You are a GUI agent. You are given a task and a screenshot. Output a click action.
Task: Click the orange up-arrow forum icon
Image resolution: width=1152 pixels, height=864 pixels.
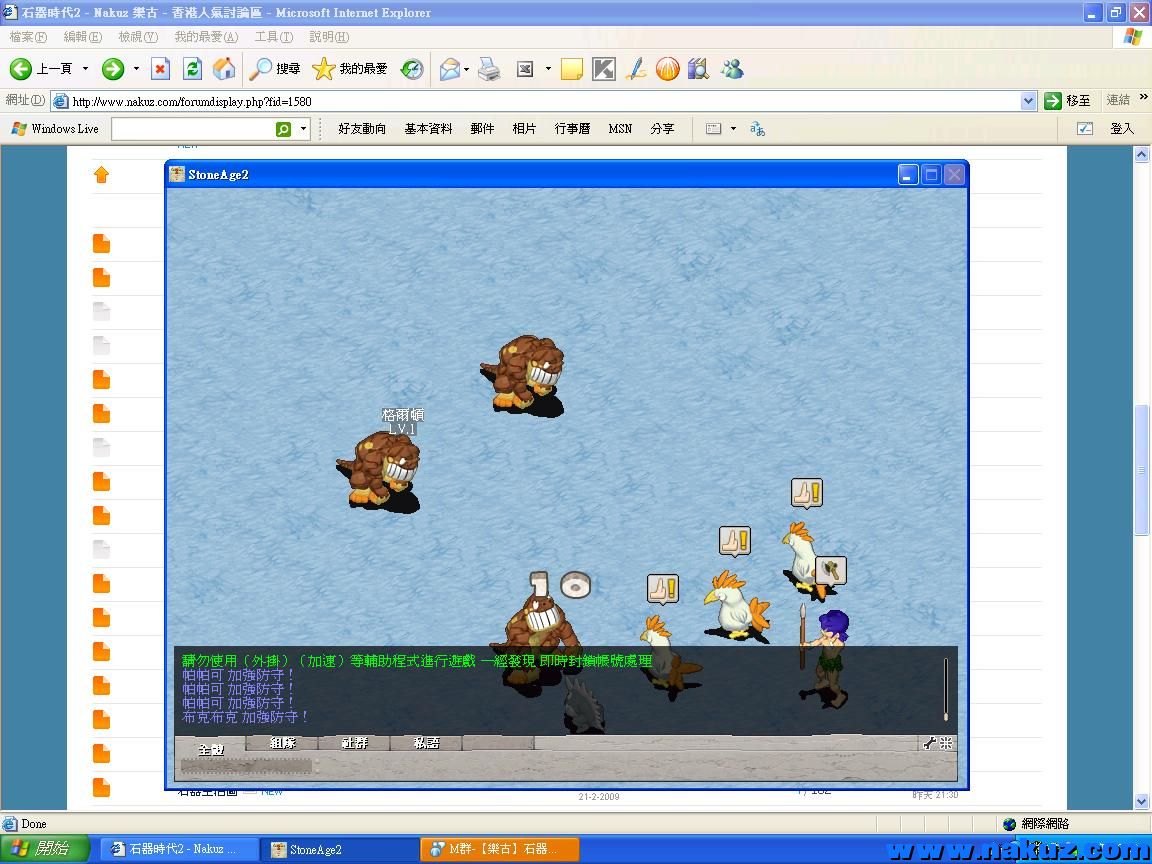(x=101, y=175)
